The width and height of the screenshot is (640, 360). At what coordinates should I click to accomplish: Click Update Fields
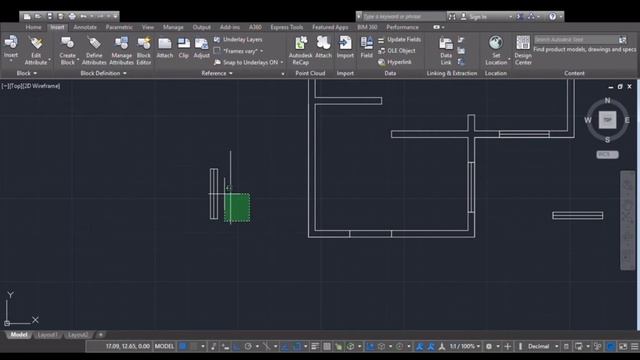tap(399, 40)
